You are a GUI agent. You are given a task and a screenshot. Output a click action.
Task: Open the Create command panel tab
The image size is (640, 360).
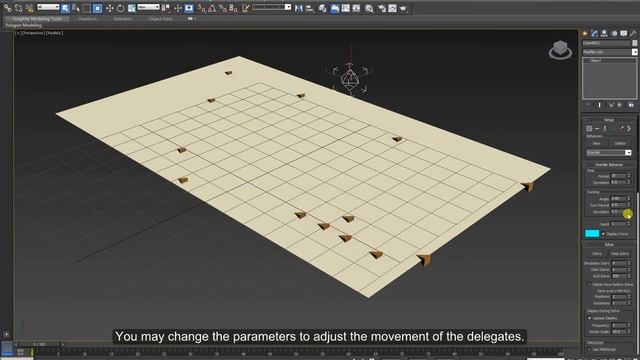585,33
